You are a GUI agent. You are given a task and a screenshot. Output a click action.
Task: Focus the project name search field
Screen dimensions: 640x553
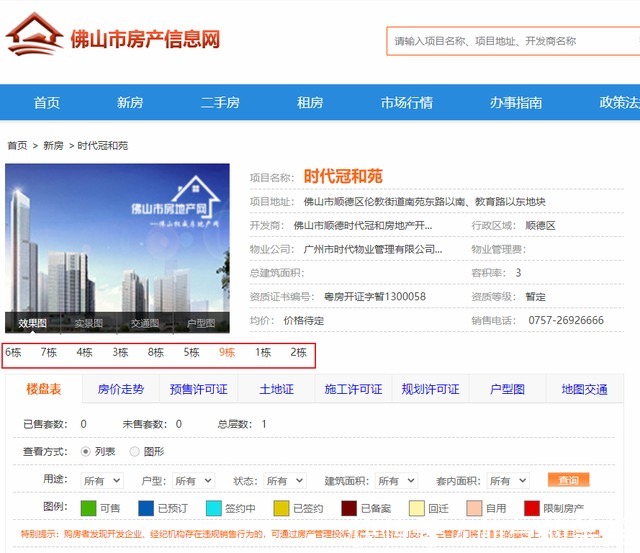pos(513,41)
